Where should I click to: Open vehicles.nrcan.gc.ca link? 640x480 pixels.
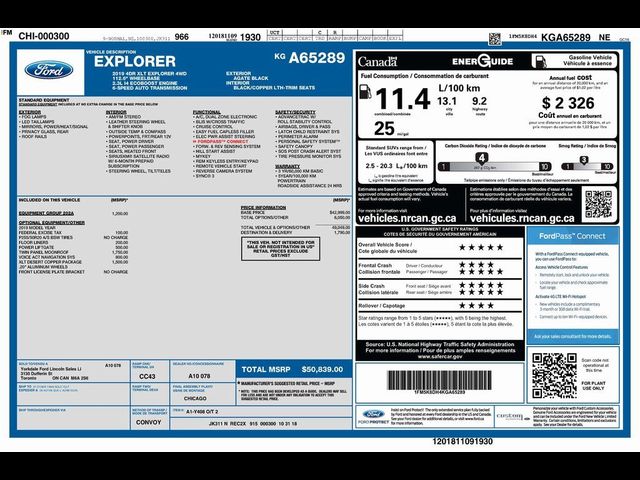point(407,218)
